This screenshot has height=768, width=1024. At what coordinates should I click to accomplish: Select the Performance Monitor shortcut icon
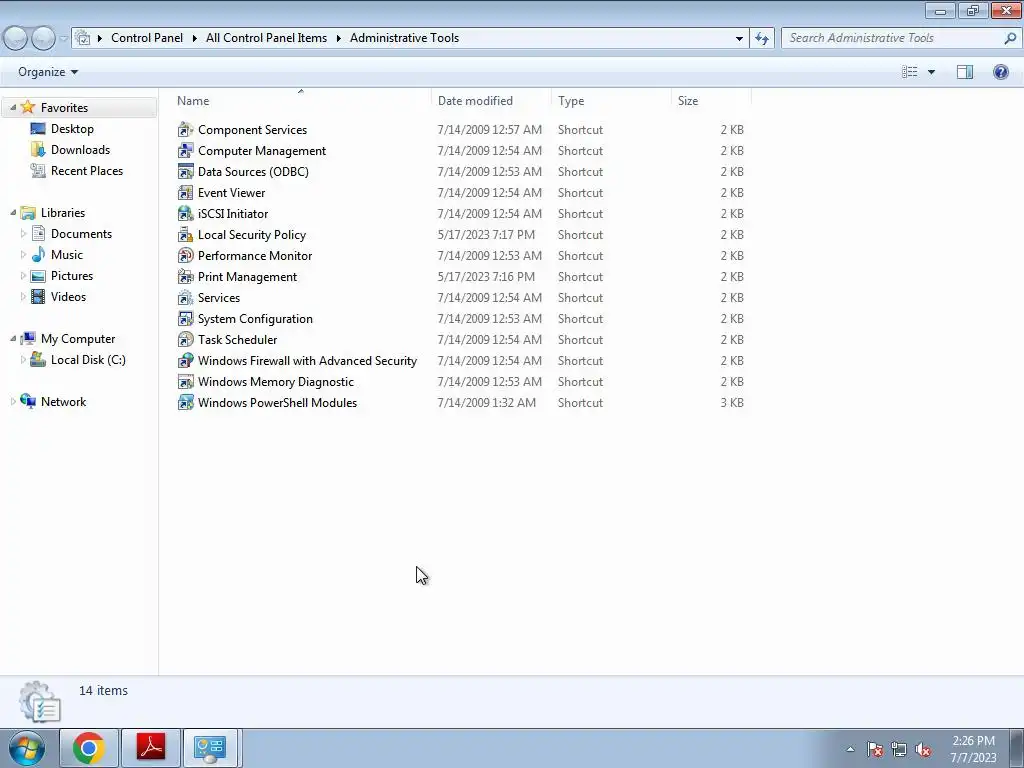click(x=185, y=255)
